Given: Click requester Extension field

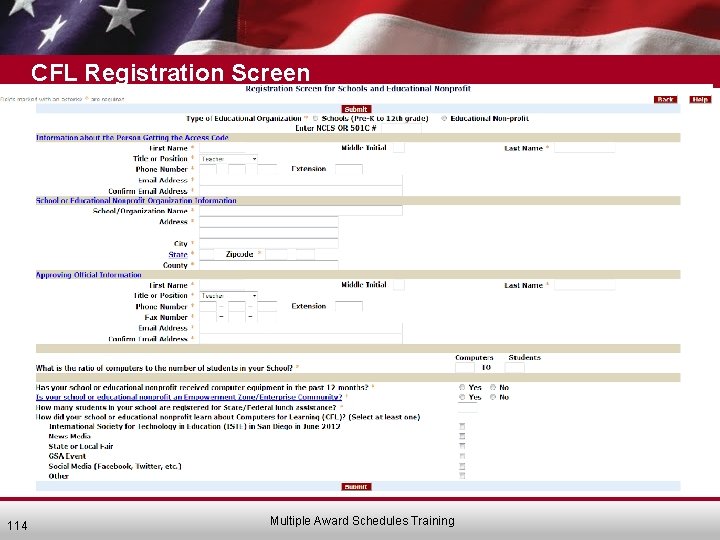Looking at the screenshot, I should 349,169.
